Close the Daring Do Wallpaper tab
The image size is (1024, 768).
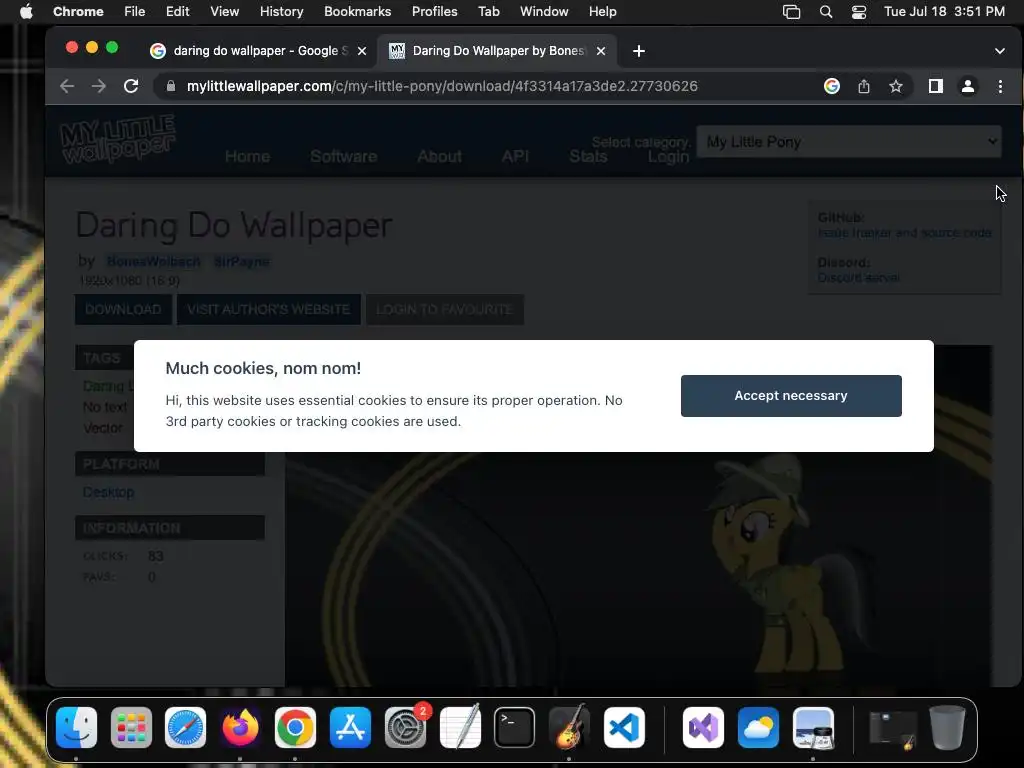click(601, 51)
